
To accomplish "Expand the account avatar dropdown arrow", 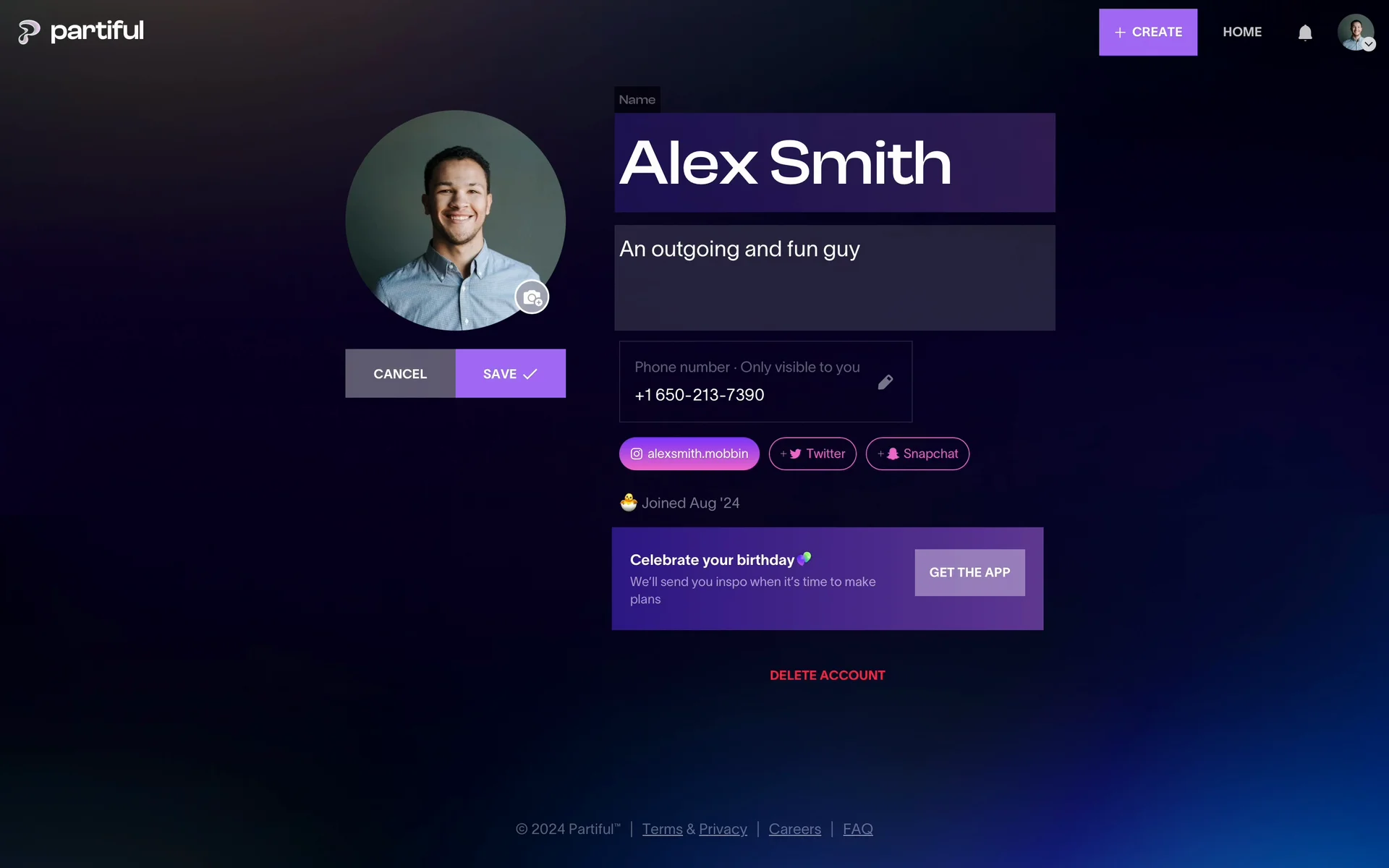I will 1369,45.
